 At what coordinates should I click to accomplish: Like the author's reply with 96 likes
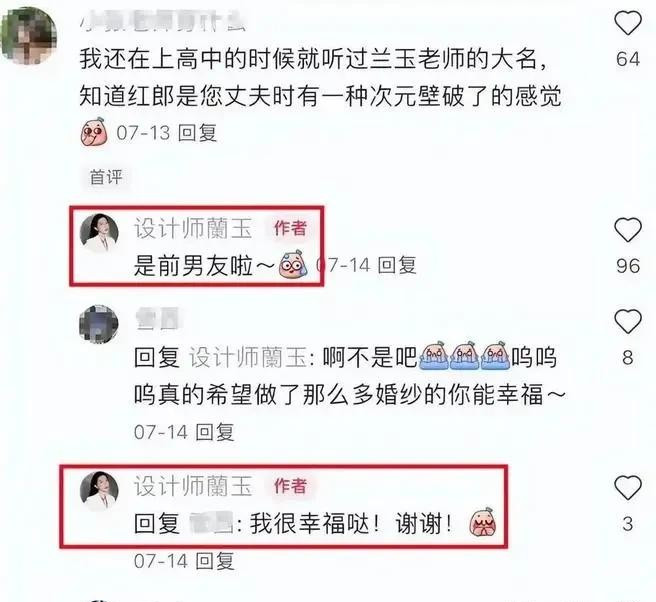pyautogui.click(x=628, y=230)
